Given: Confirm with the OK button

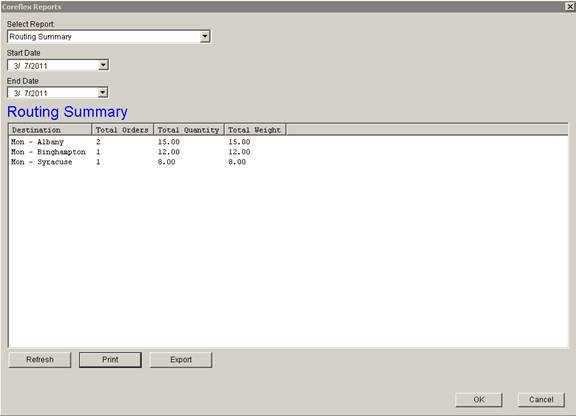Looking at the screenshot, I should coord(479,399).
